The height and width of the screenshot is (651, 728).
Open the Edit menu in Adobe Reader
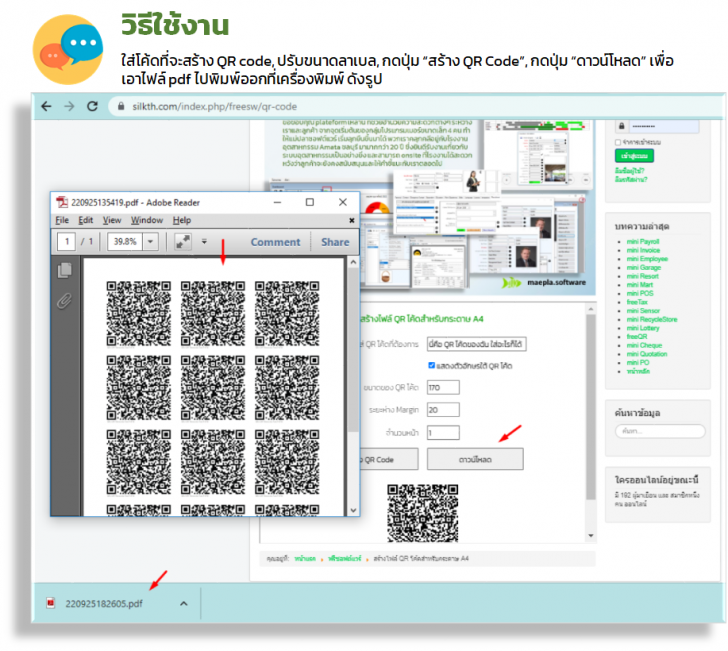pos(85,220)
